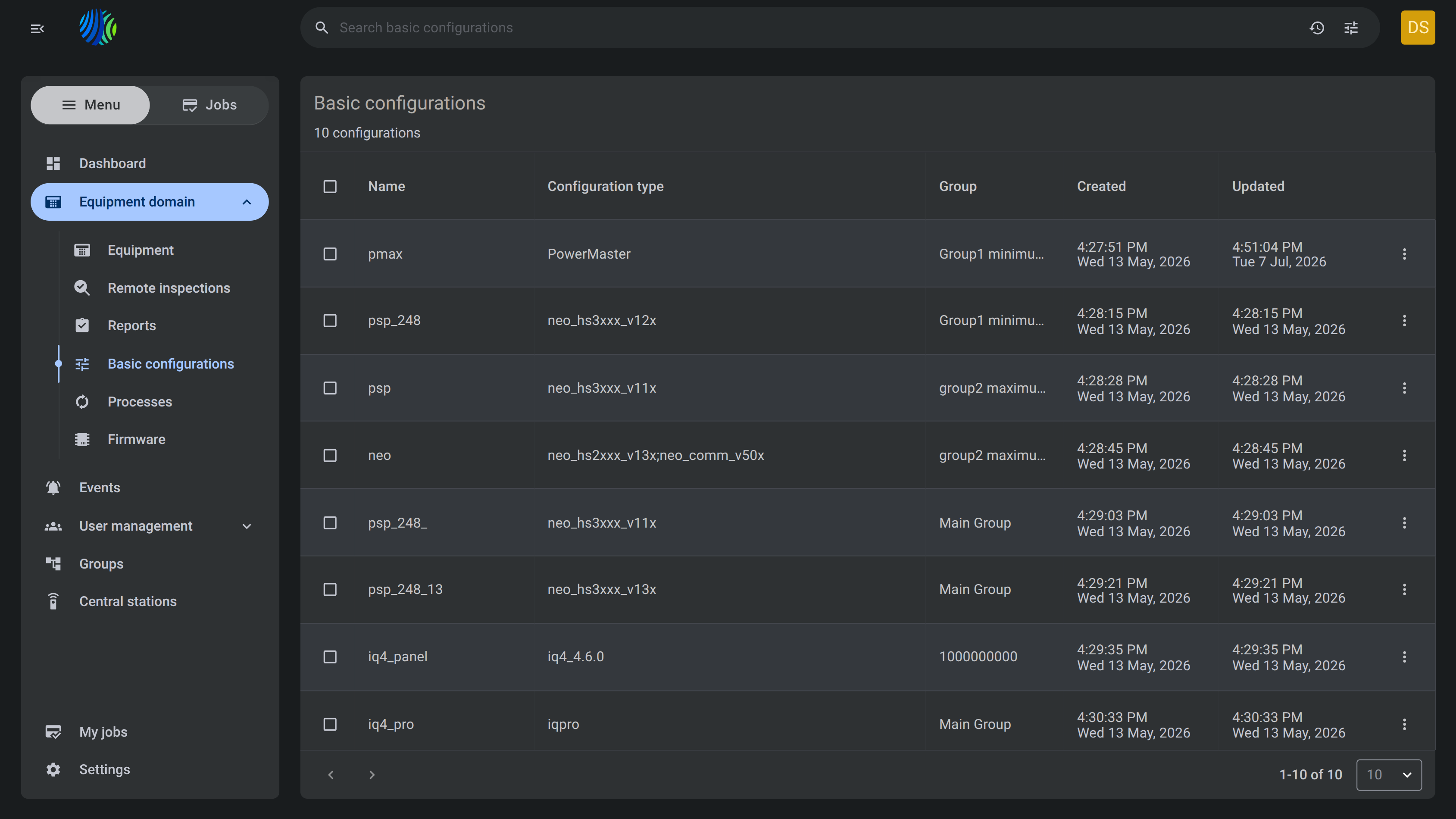Sort by the Created column header

pos(1101,187)
